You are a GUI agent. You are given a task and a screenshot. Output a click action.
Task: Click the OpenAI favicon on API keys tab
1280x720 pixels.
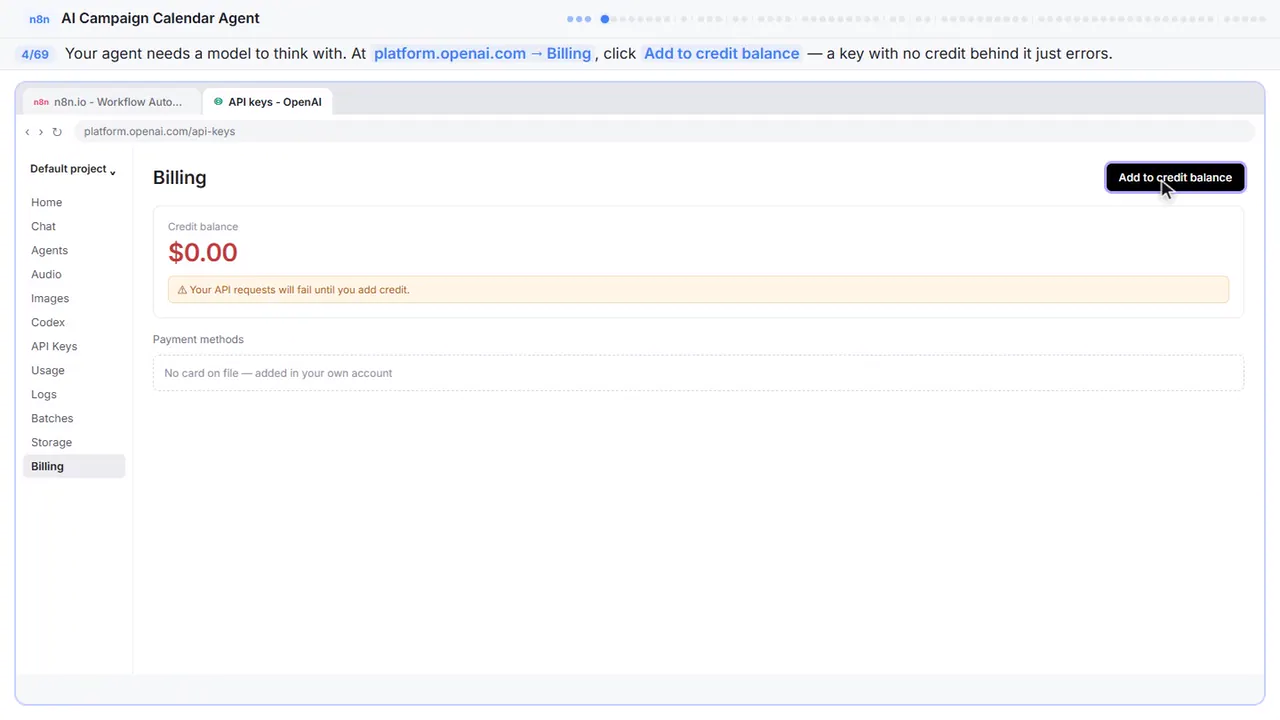pyautogui.click(x=218, y=102)
